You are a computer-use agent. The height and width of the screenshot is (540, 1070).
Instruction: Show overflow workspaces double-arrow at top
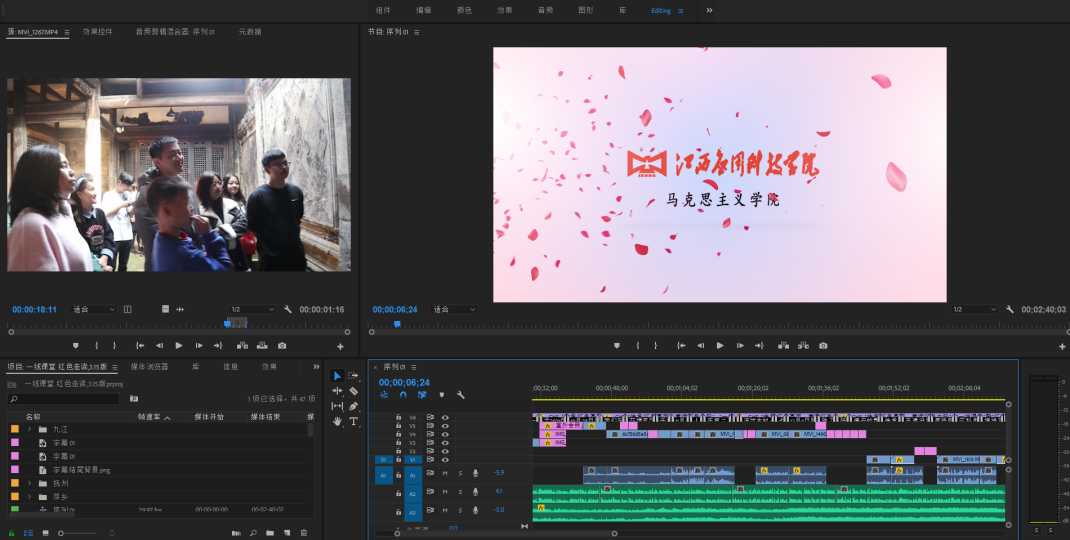pos(710,10)
